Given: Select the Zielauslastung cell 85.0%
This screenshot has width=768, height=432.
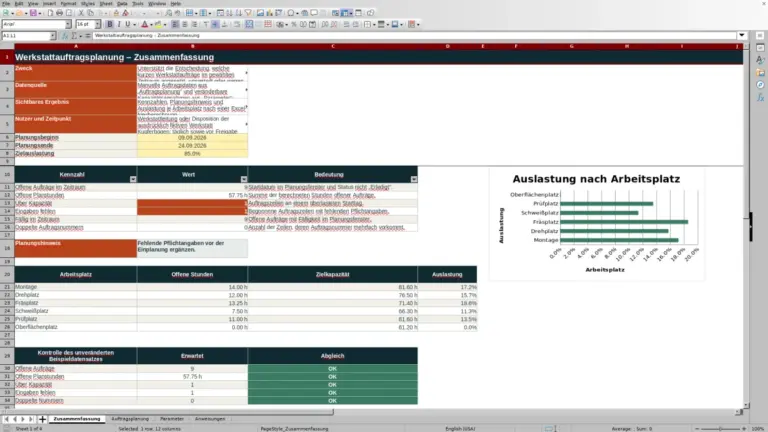Looking at the screenshot, I should (x=192, y=153).
